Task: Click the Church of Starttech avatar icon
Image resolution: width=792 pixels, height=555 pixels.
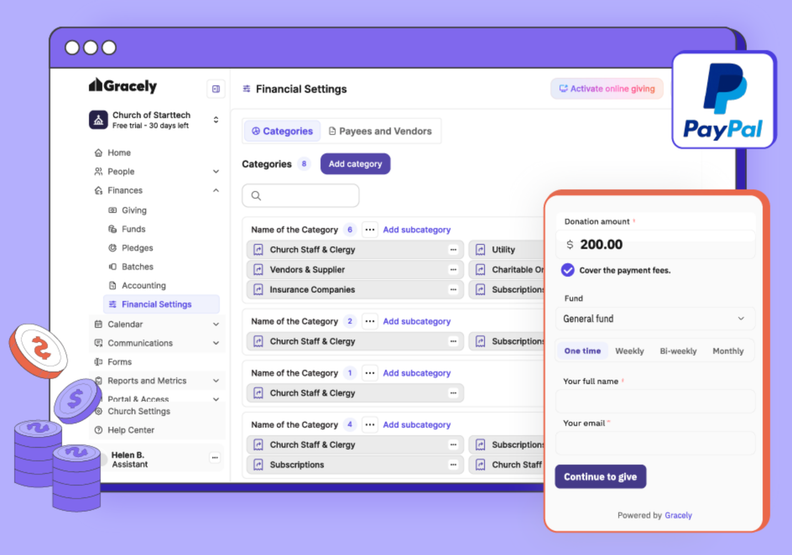Action: pos(98,120)
